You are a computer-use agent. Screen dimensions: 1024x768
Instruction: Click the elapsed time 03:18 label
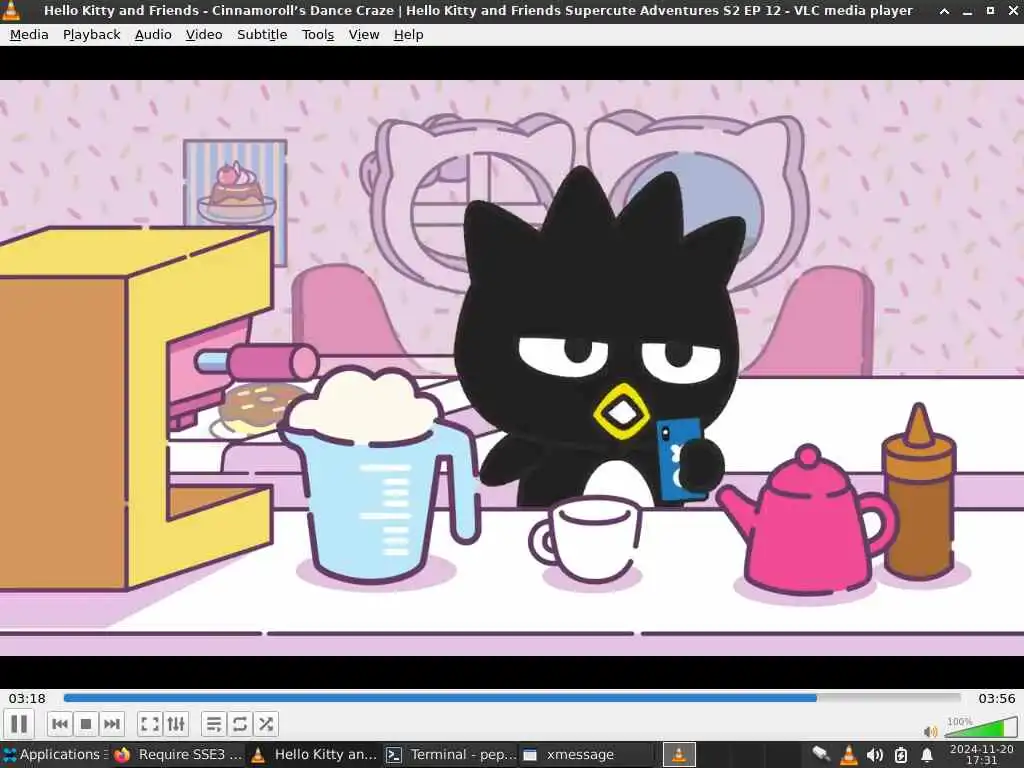coord(27,698)
